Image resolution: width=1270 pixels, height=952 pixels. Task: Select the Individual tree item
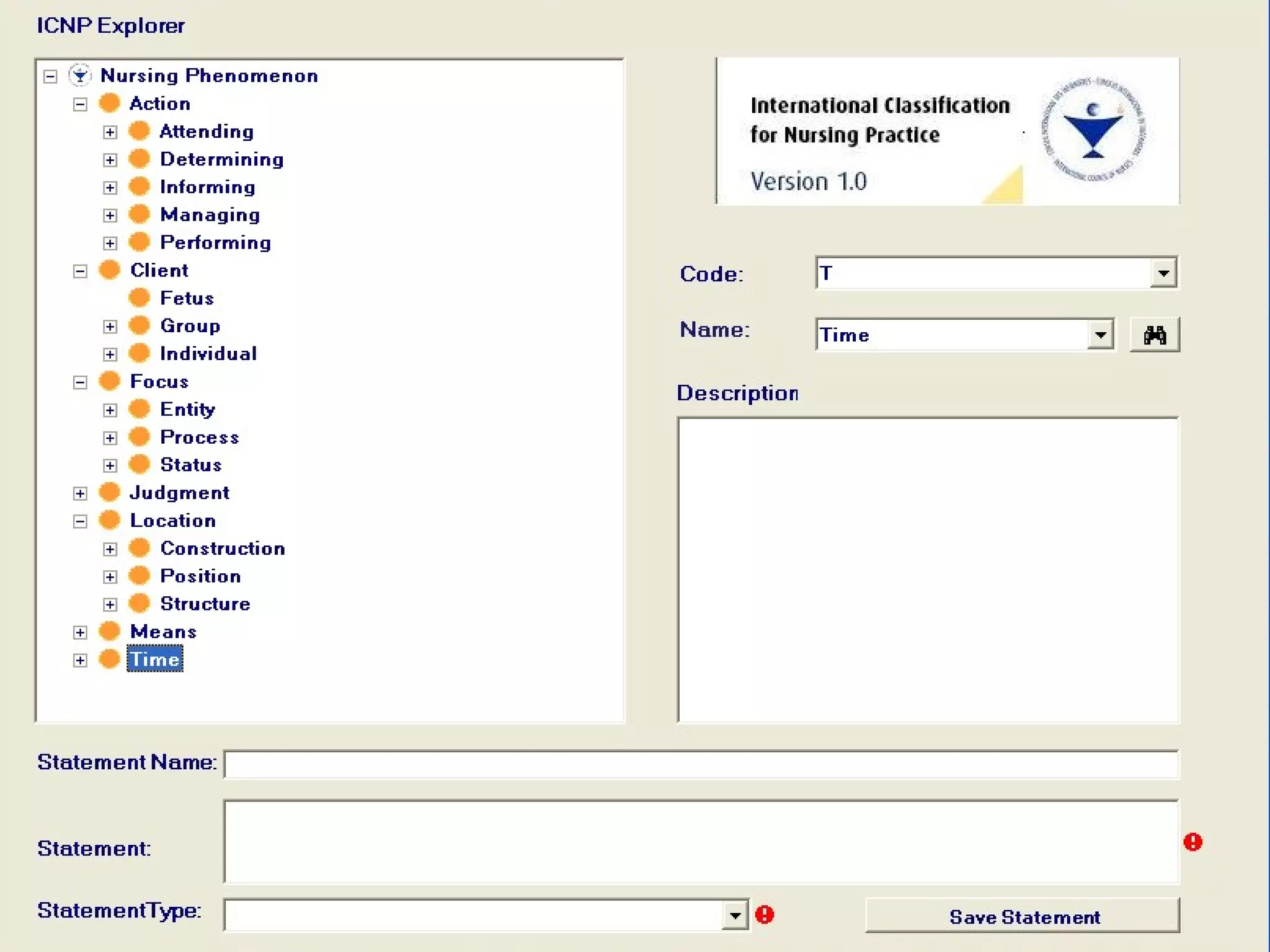pos(208,354)
